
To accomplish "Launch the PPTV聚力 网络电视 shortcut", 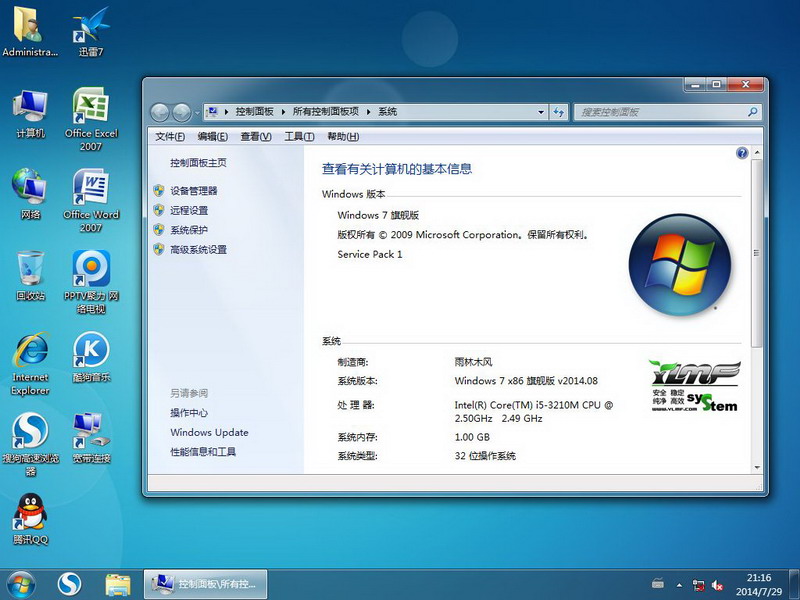I will [x=91, y=282].
